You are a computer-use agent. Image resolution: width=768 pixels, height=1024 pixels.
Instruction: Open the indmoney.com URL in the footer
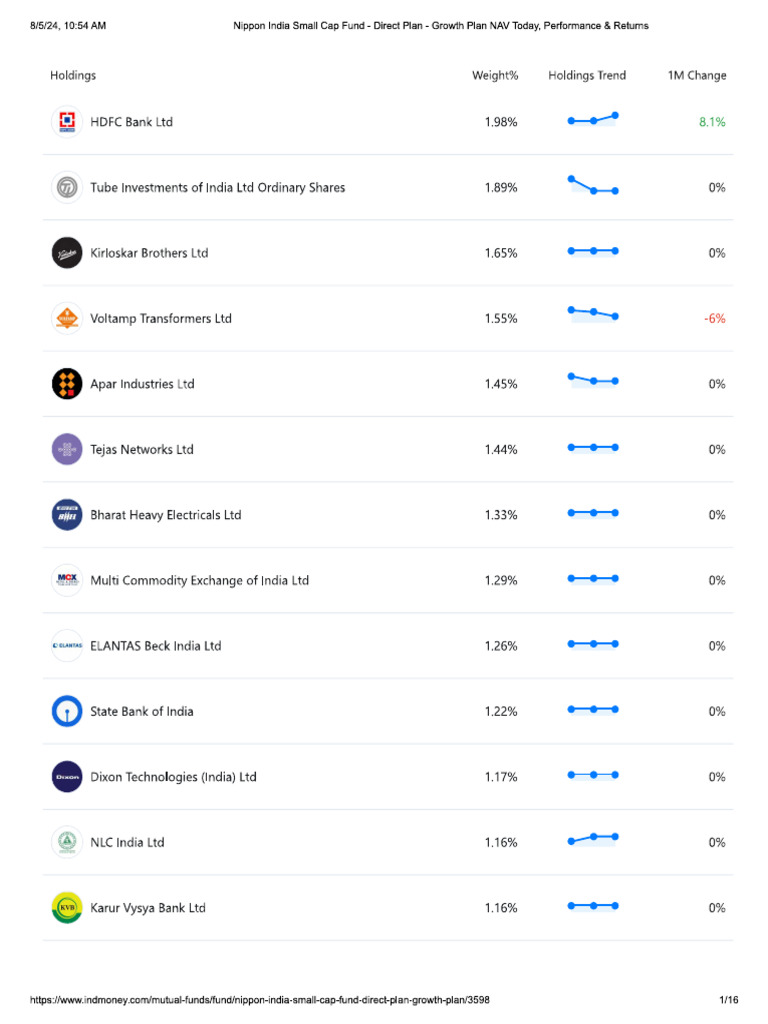coord(260,1000)
